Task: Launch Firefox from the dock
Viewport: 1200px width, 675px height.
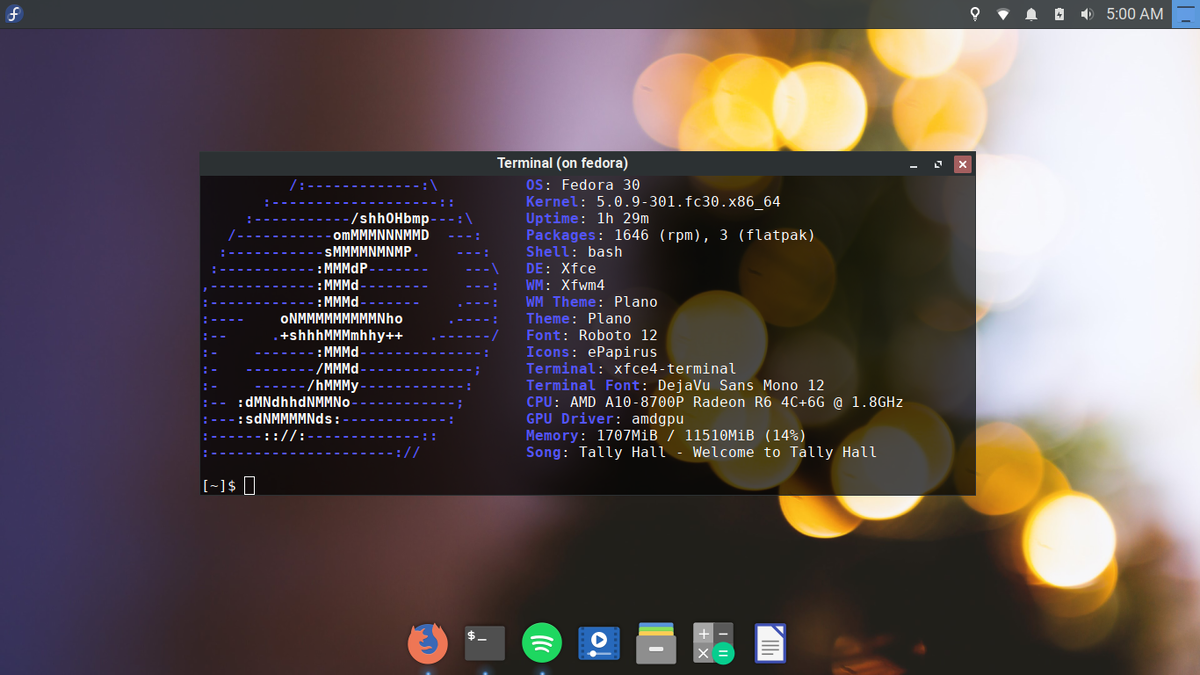Action: pos(428,642)
